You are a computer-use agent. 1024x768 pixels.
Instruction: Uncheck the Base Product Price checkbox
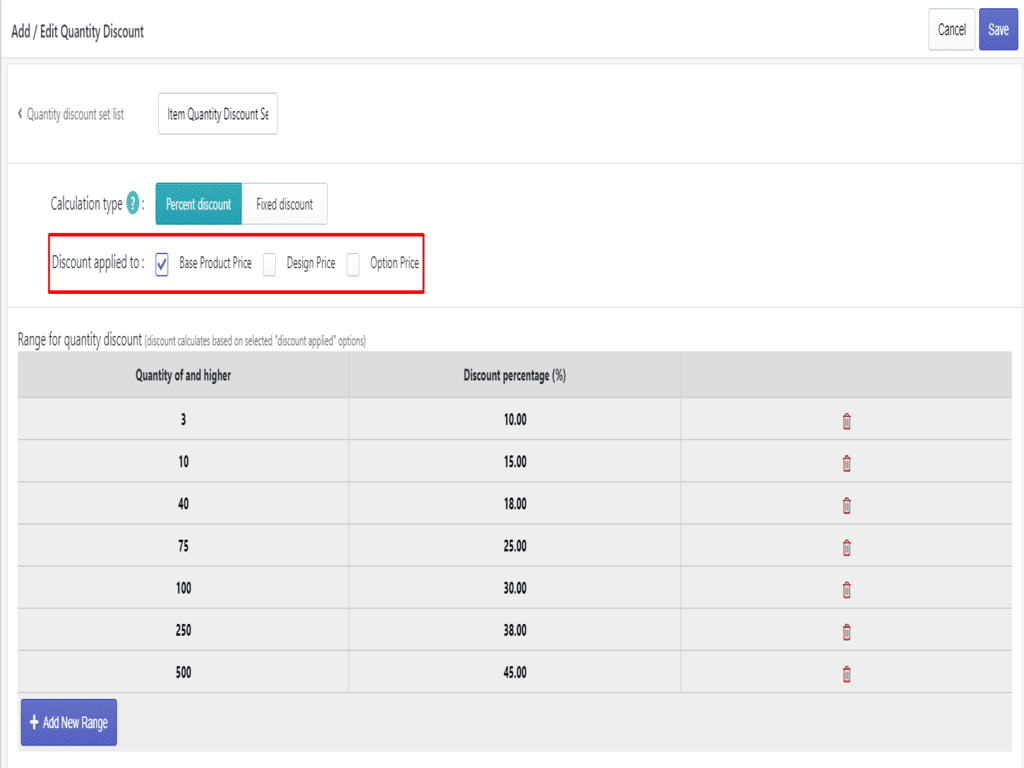click(162, 264)
